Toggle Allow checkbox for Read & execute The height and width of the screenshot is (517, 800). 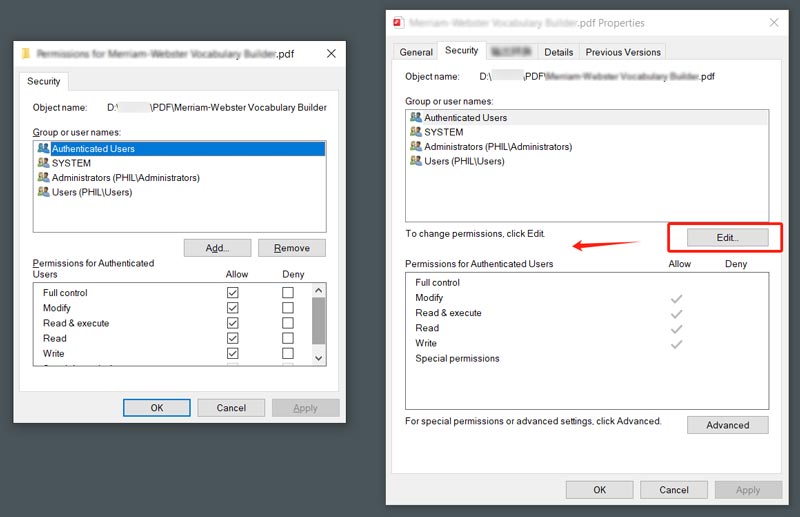[x=233, y=323]
